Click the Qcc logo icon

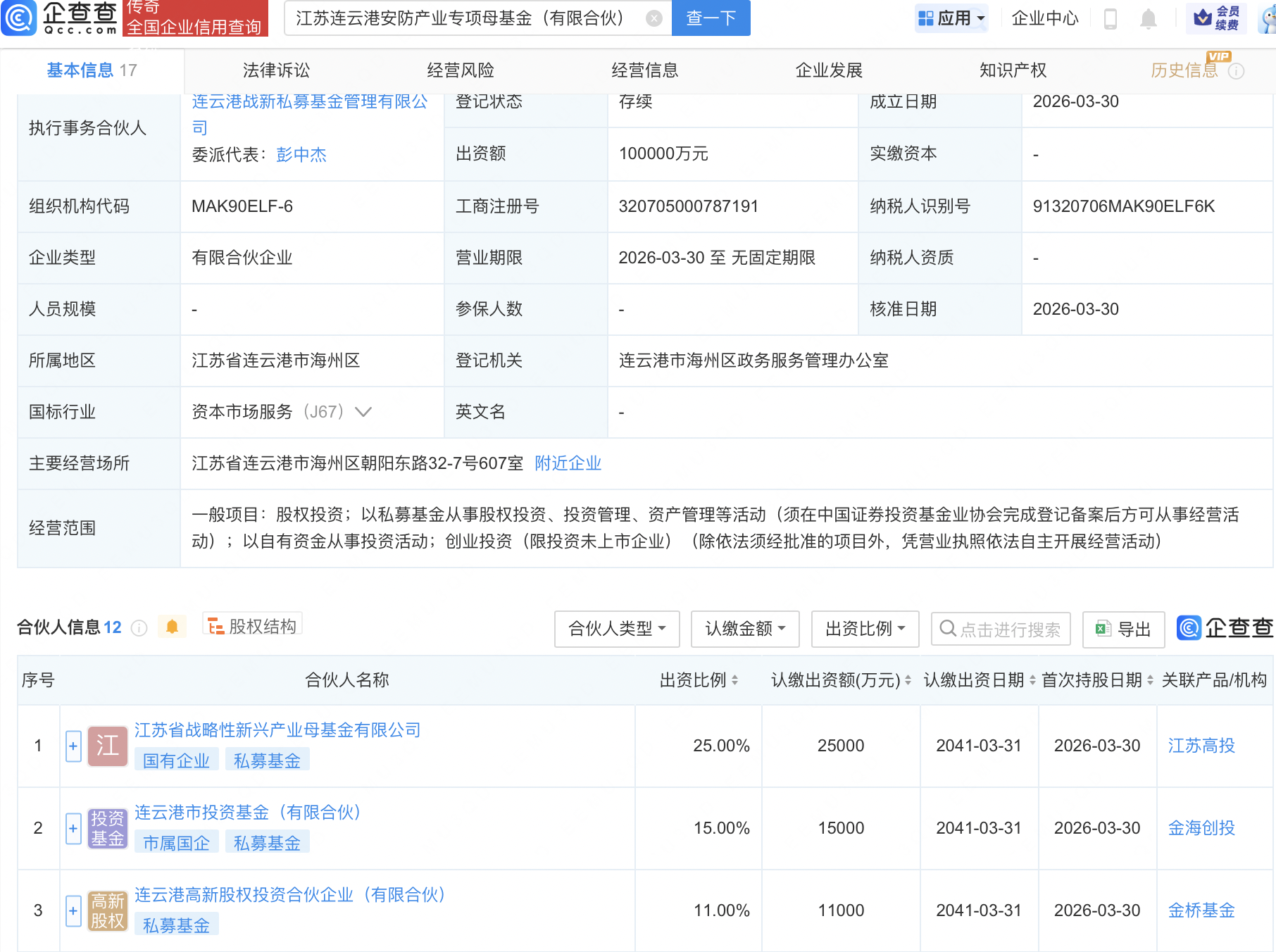[19, 18]
